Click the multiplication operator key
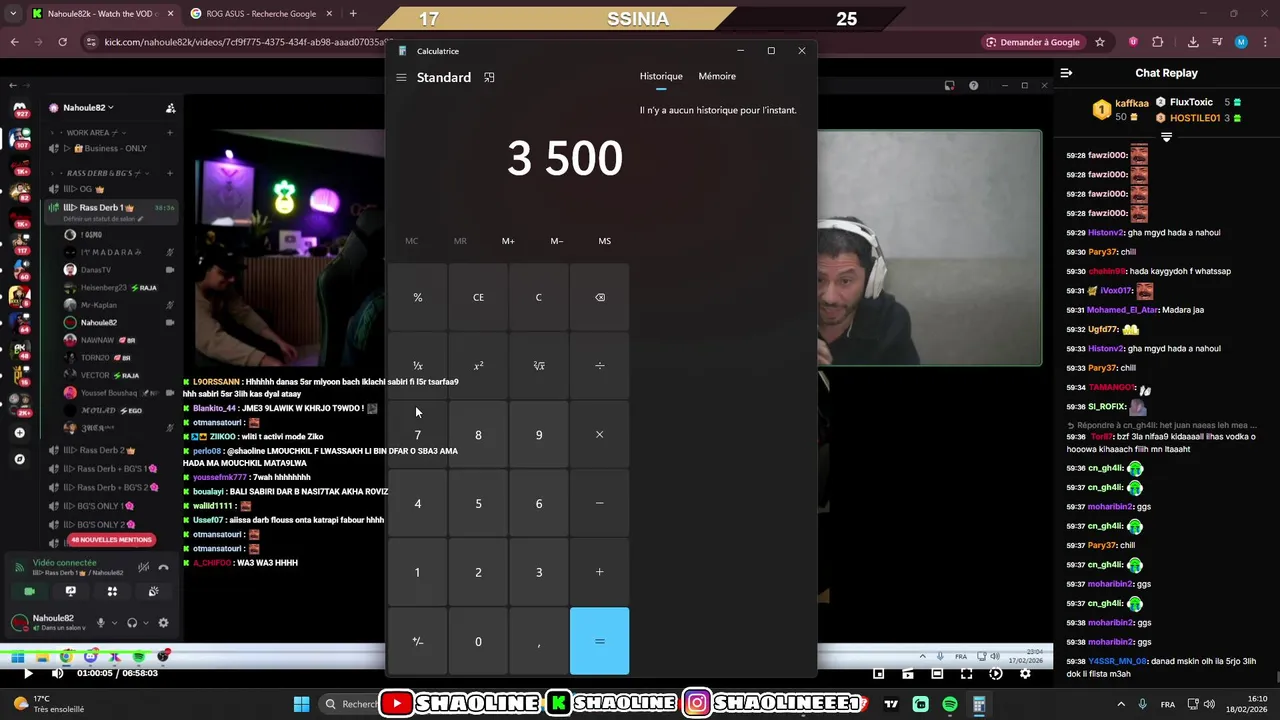The height and width of the screenshot is (720, 1280). (x=600, y=435)
